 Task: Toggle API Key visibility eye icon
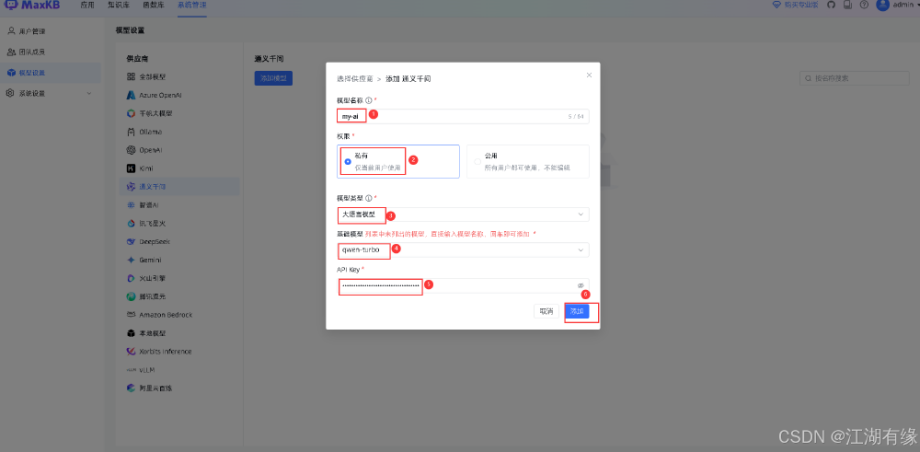(580, 285)
